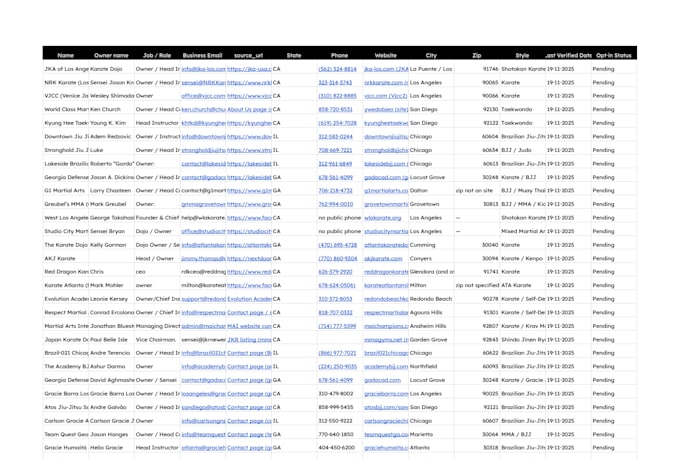Open phone link (562) 324-8814
The width and height of the screenshot is (680, 459).
[x=337, y=69]
